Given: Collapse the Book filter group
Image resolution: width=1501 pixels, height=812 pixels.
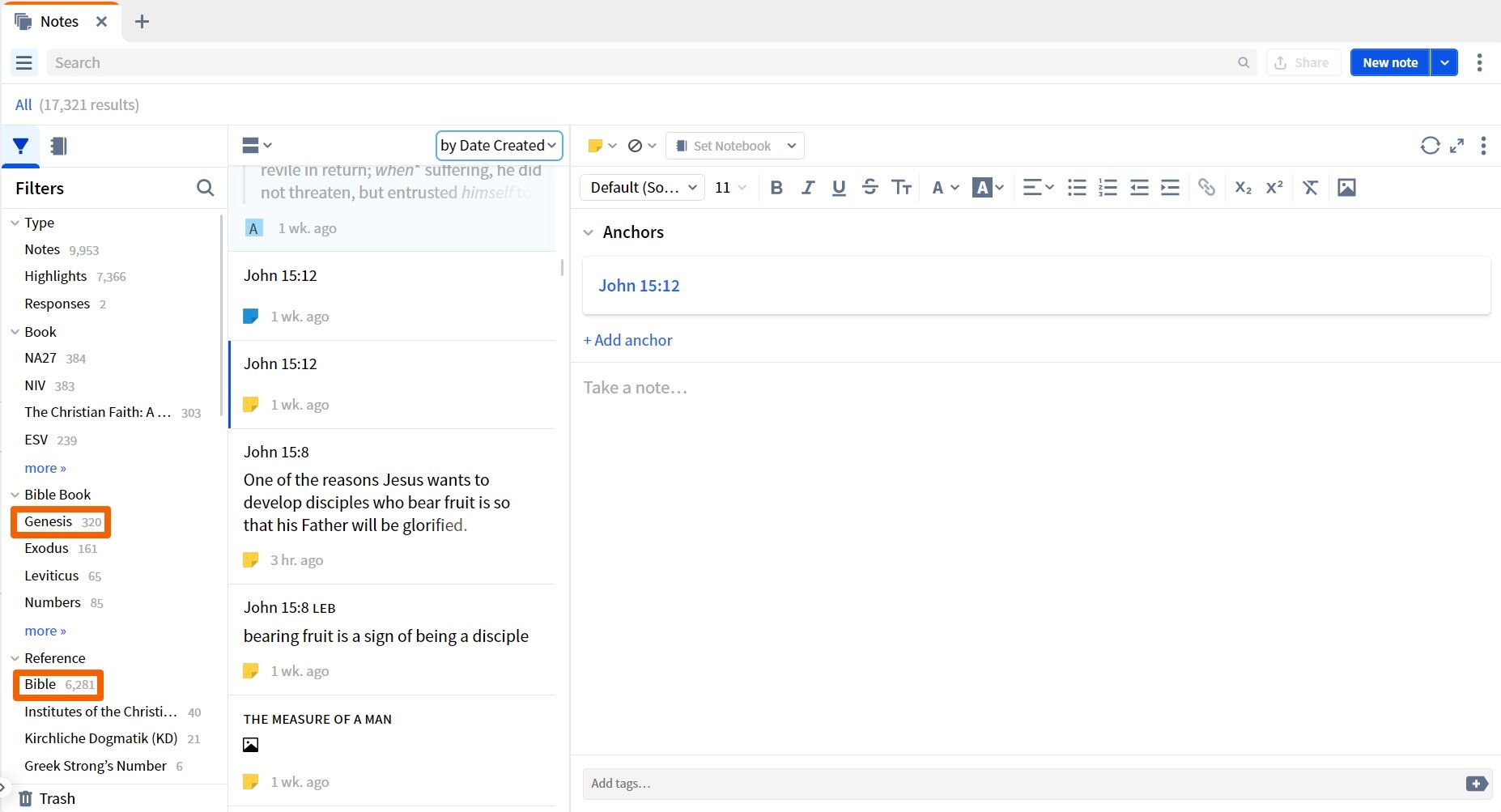Looking at the screenshot, I should (15, 332).
